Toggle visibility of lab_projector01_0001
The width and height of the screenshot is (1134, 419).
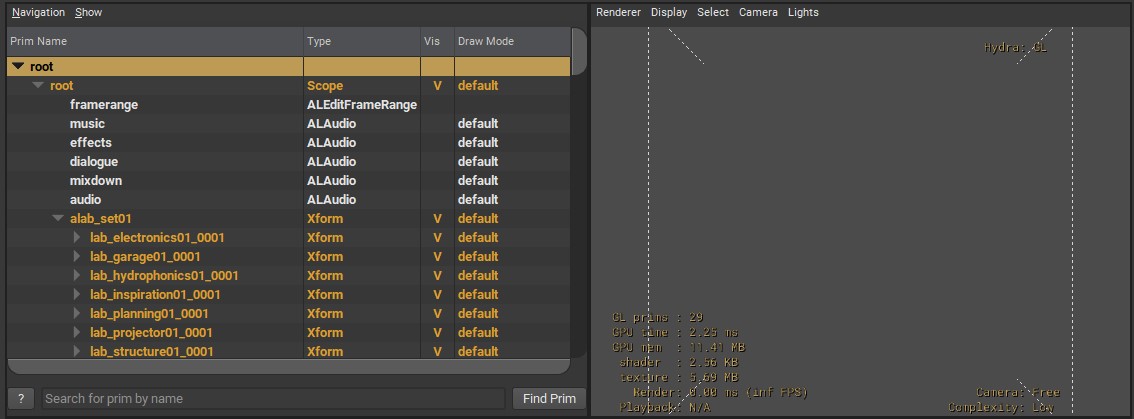[437, 332]
